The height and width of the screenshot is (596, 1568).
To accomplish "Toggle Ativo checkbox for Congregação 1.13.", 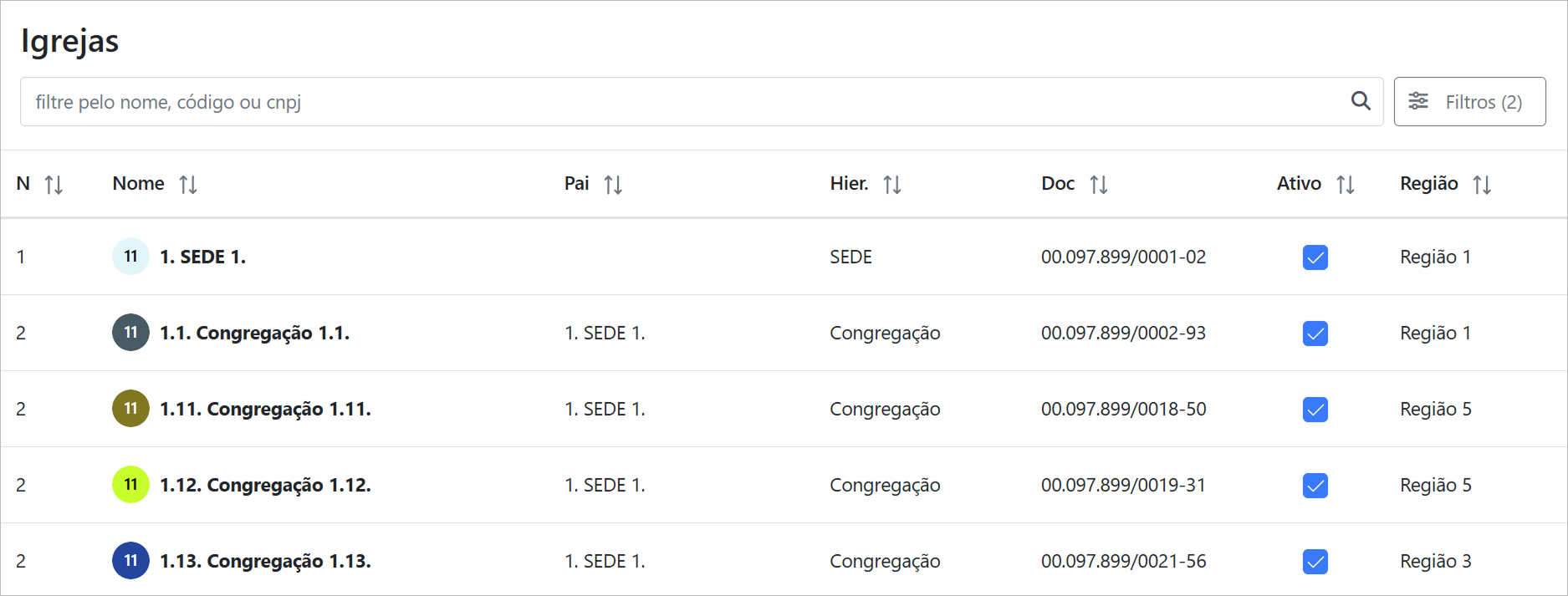I will coord(1315,562).
